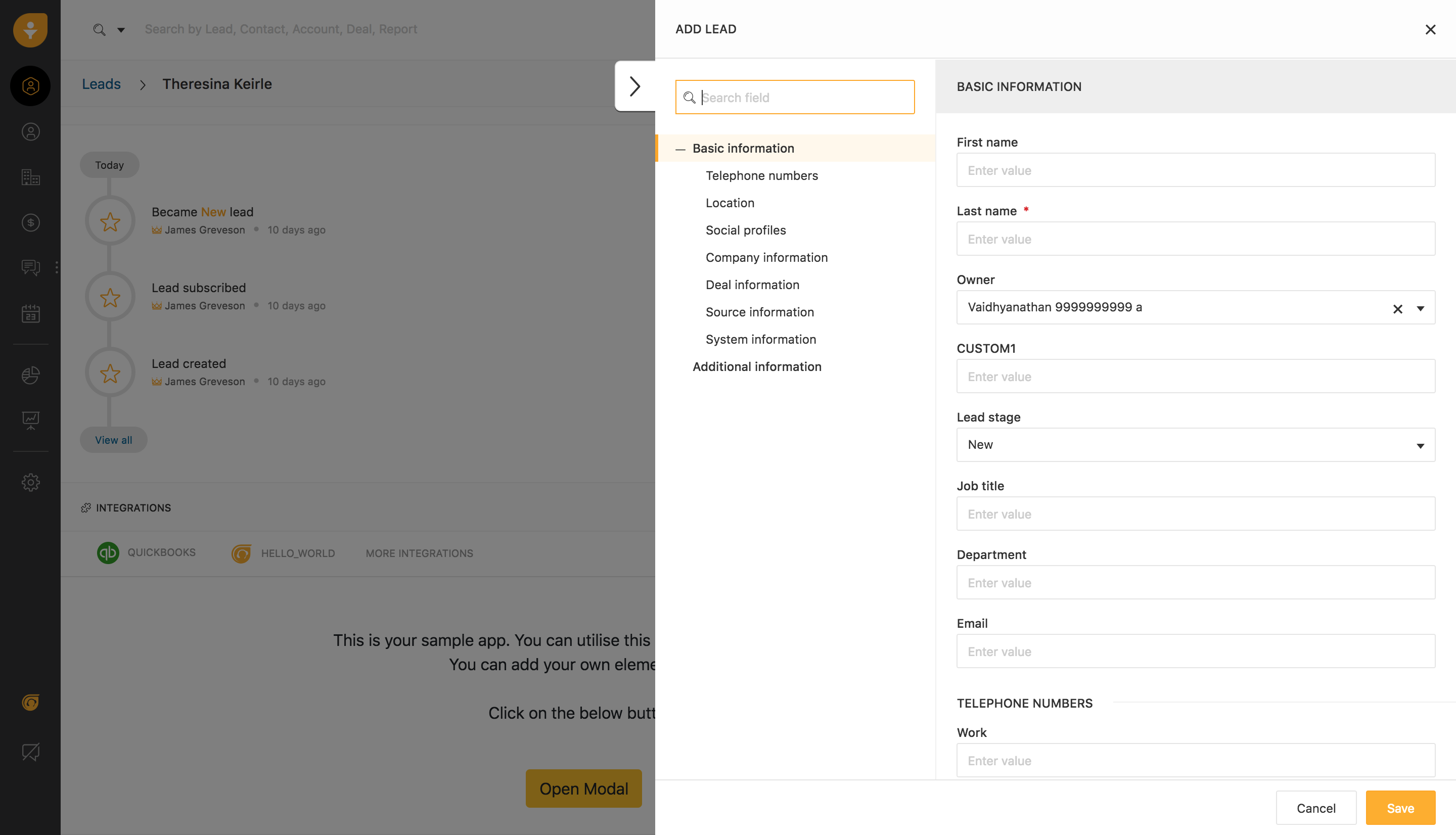The height and width of the screenshot is (835, 1456).
Task: Open the Leads module icon in the sidebar
Action: (x=30, y=86)
